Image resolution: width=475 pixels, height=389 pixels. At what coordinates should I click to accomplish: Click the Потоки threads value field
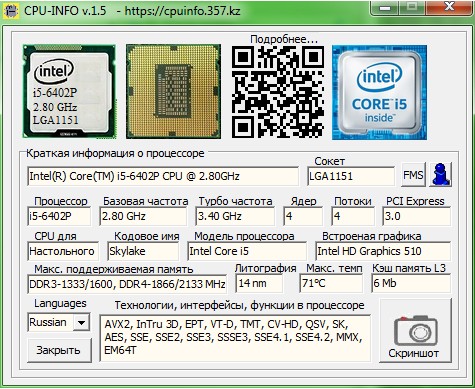(353, 216)
